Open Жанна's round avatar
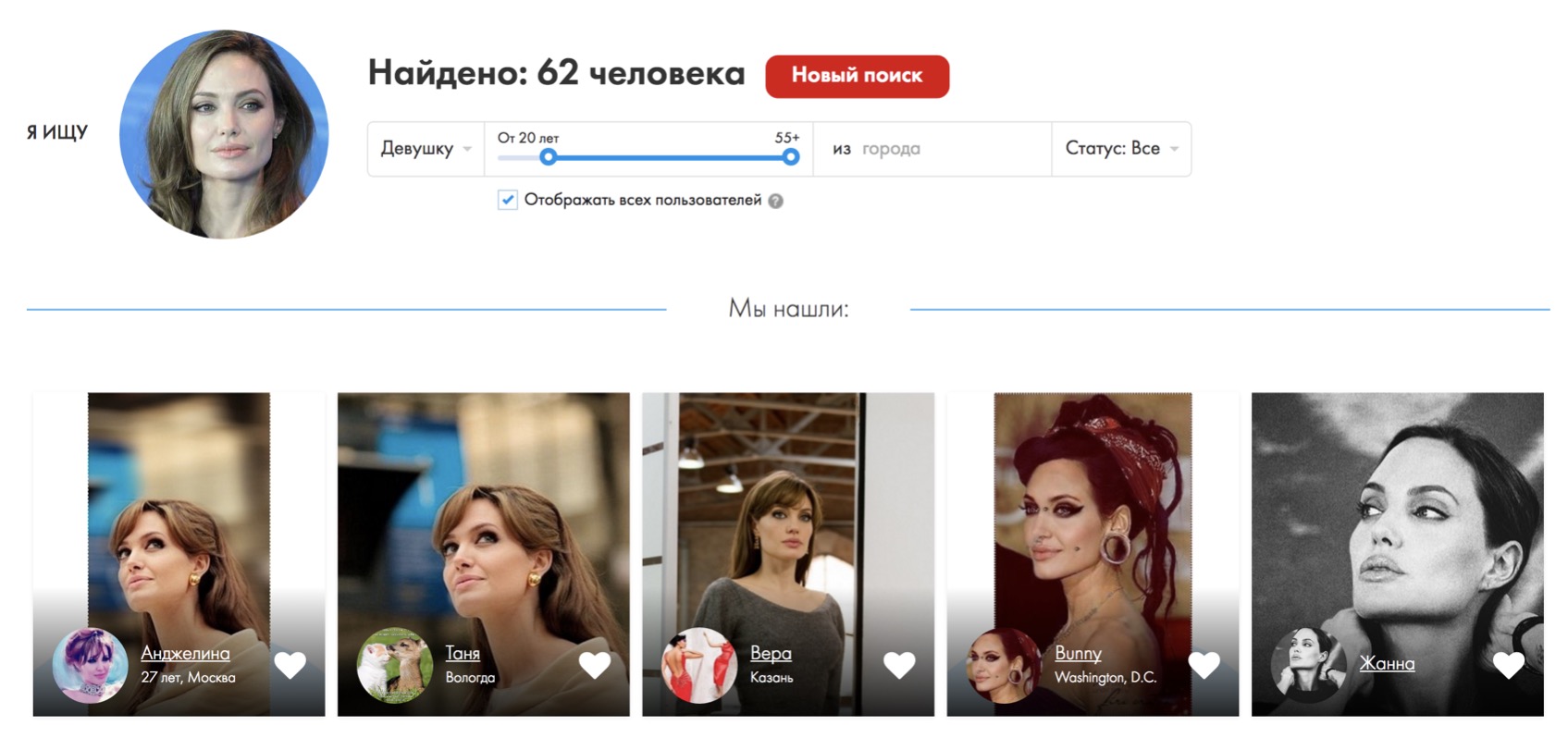The width and height of the screenshot is (1568, 738). (1308, 665)
